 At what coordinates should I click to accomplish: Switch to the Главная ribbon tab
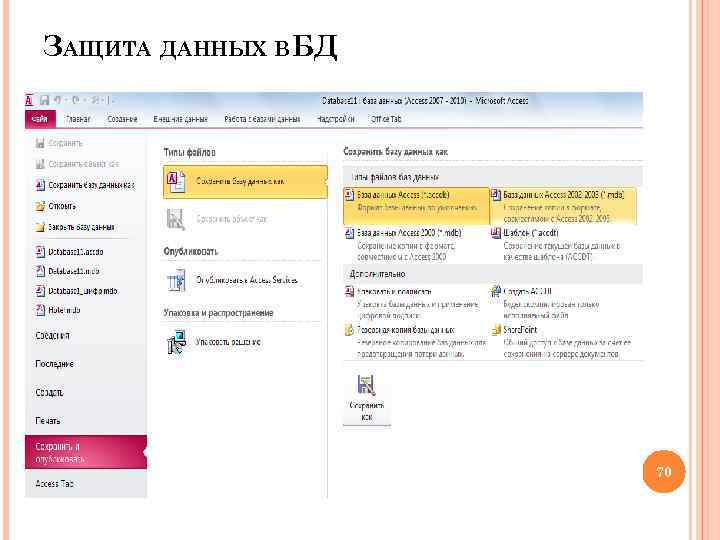coord(78,119)
